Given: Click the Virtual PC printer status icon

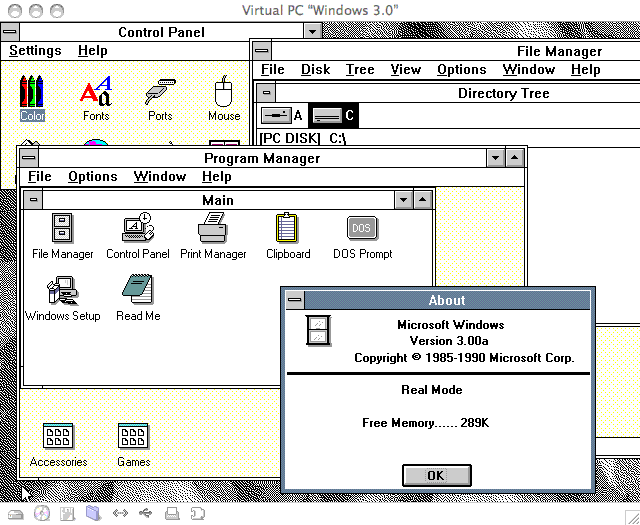Looking at the screenshot, I should coord(172,514).
